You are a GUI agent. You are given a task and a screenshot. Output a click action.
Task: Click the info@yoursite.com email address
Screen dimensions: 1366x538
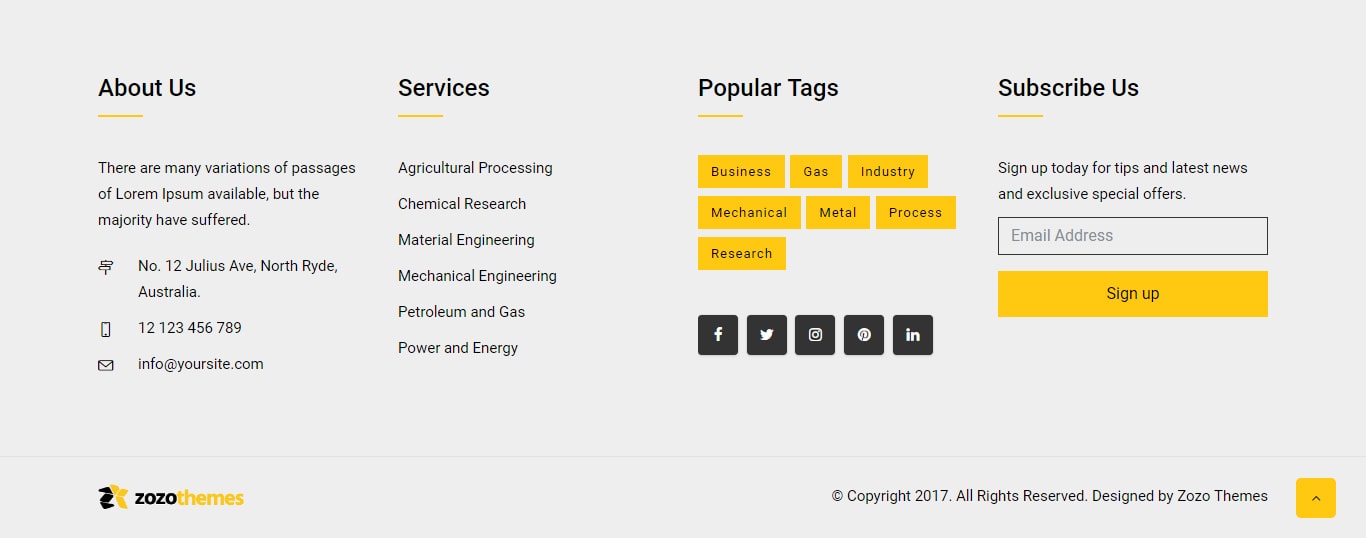coord(201,364)
